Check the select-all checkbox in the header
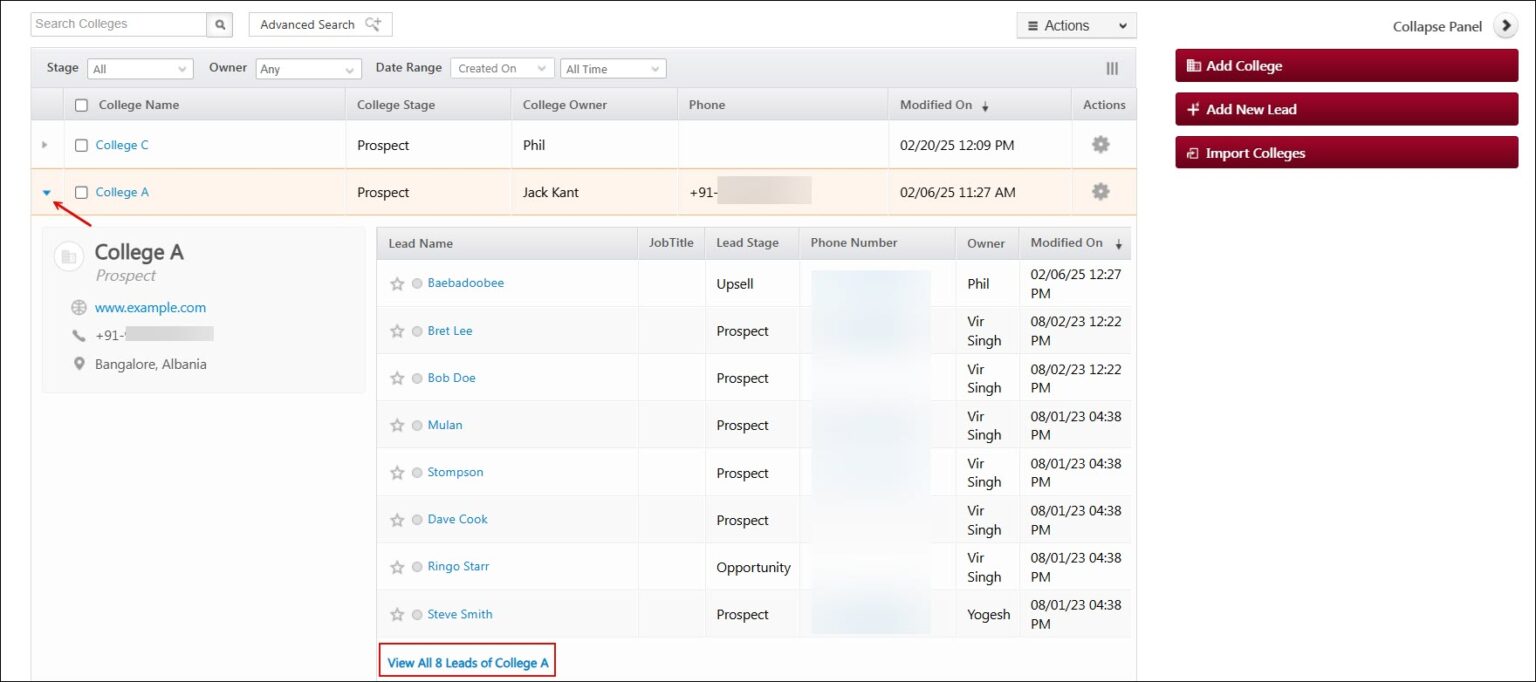Screen dimensions: 1536x682 click(83, 104)
